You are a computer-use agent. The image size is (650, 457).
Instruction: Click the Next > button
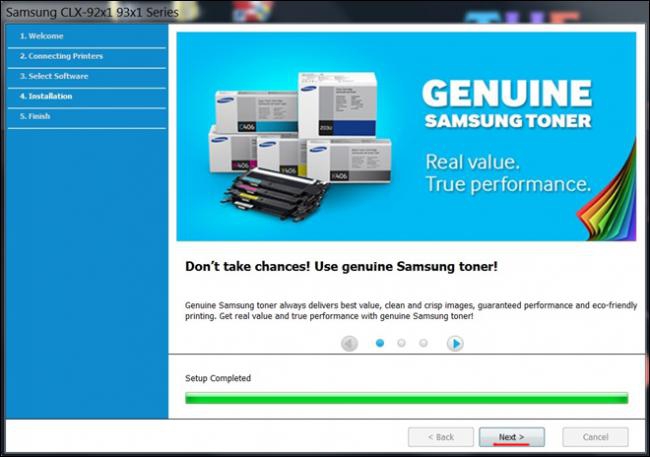(512, 437)
